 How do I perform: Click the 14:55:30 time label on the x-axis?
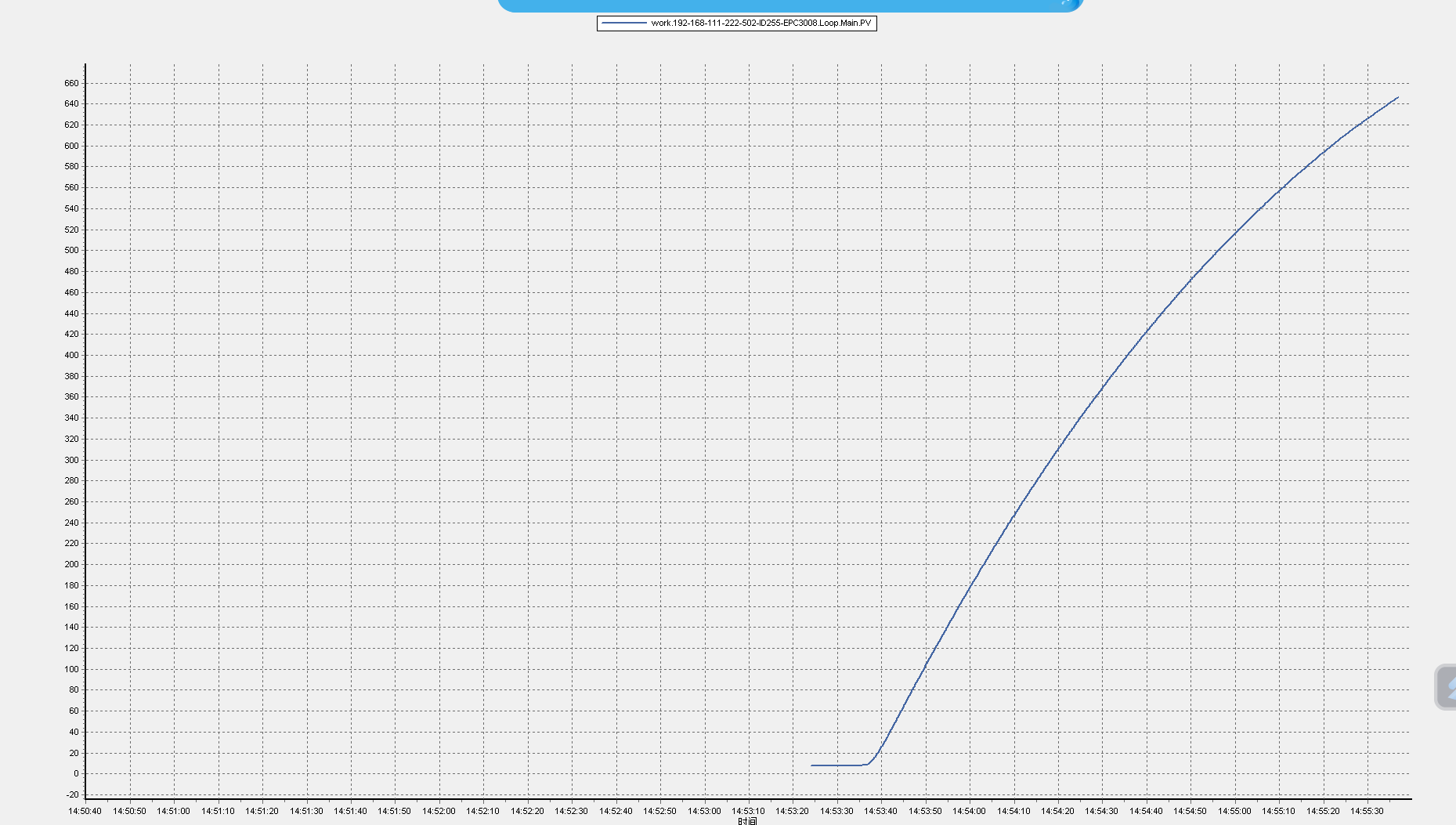point(1367,811)
